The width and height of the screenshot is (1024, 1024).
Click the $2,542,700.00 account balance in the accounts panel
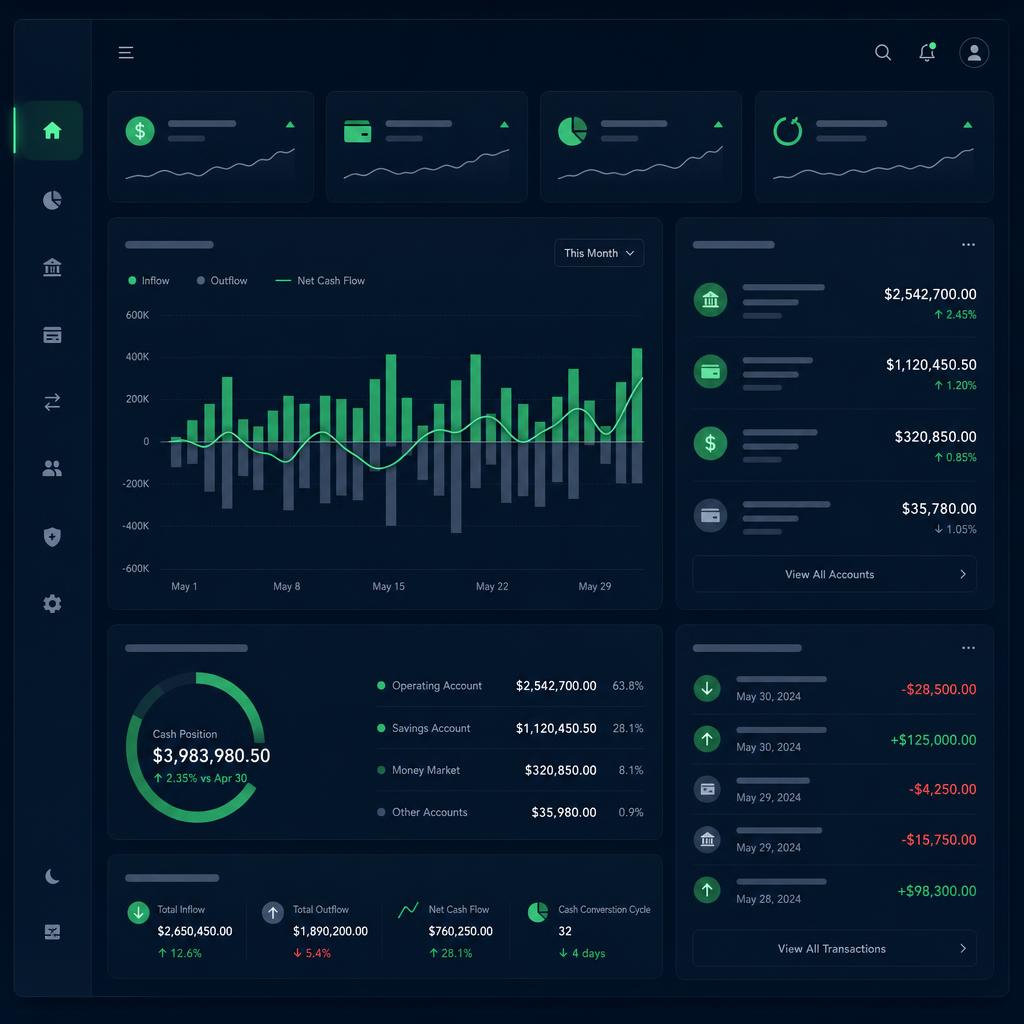point(930,294)
